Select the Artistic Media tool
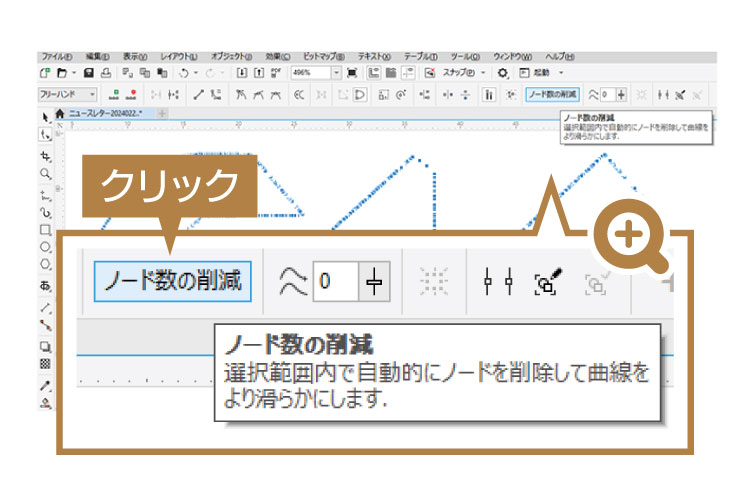Screen dimensions: 750x500 (45, 212)
